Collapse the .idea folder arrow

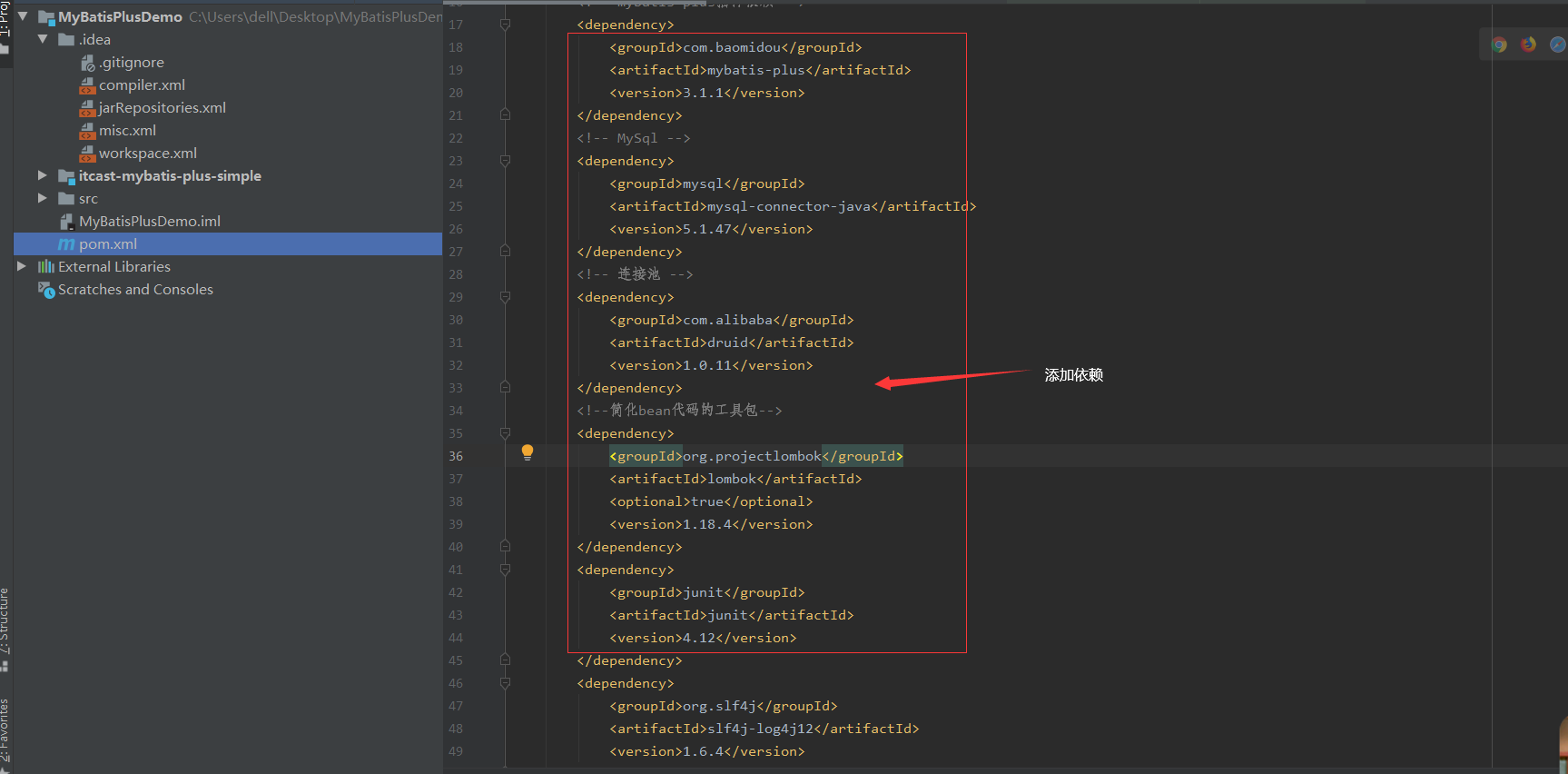click(x=43, y=39)
